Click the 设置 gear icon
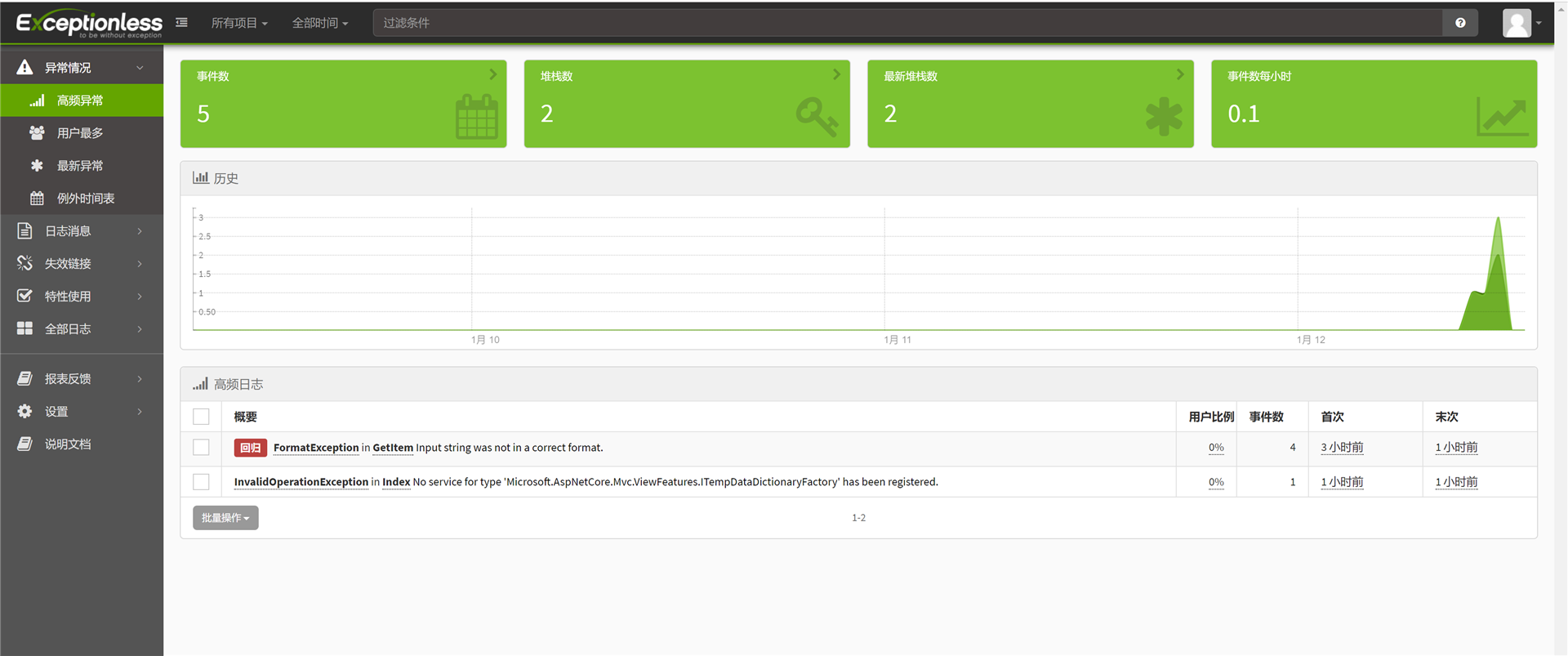The height and width of the screenshot is (656, 1568). click(24, 411)
